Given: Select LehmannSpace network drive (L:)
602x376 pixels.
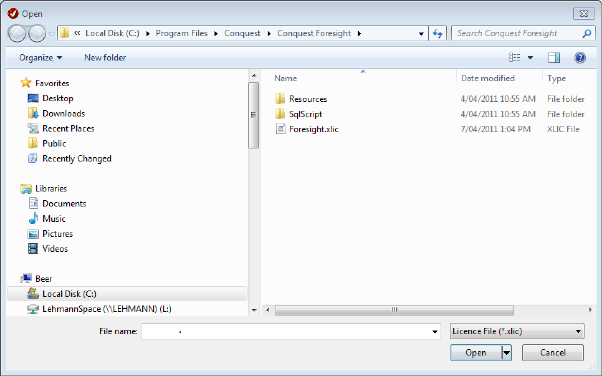Looking at the screenshot, I should tap(106, 309).
